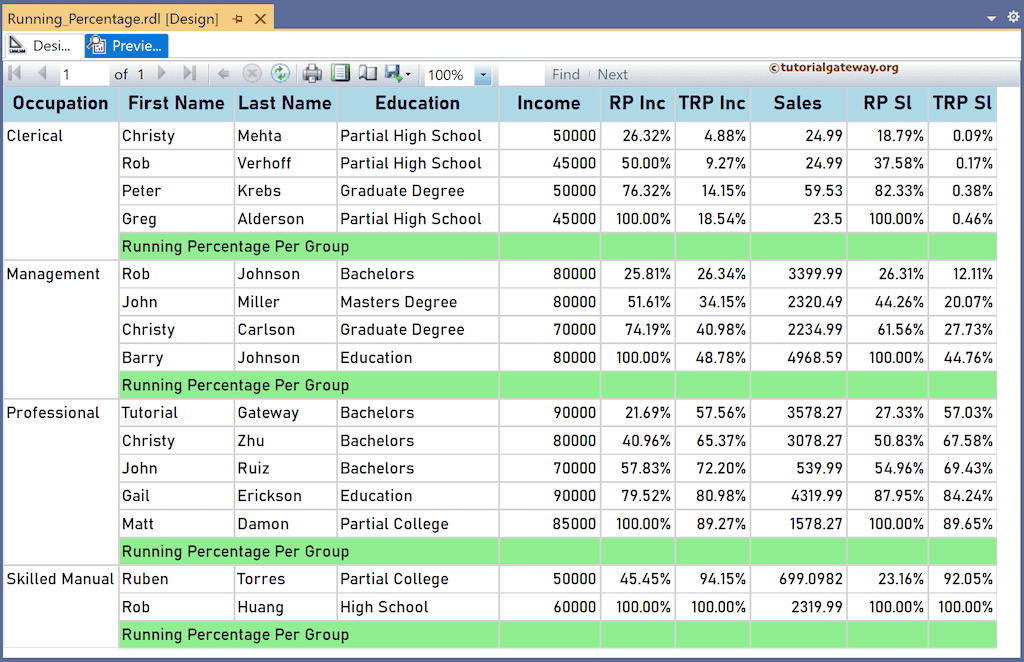
Task: Advance to the next report page
Action: tap(160, 73)
